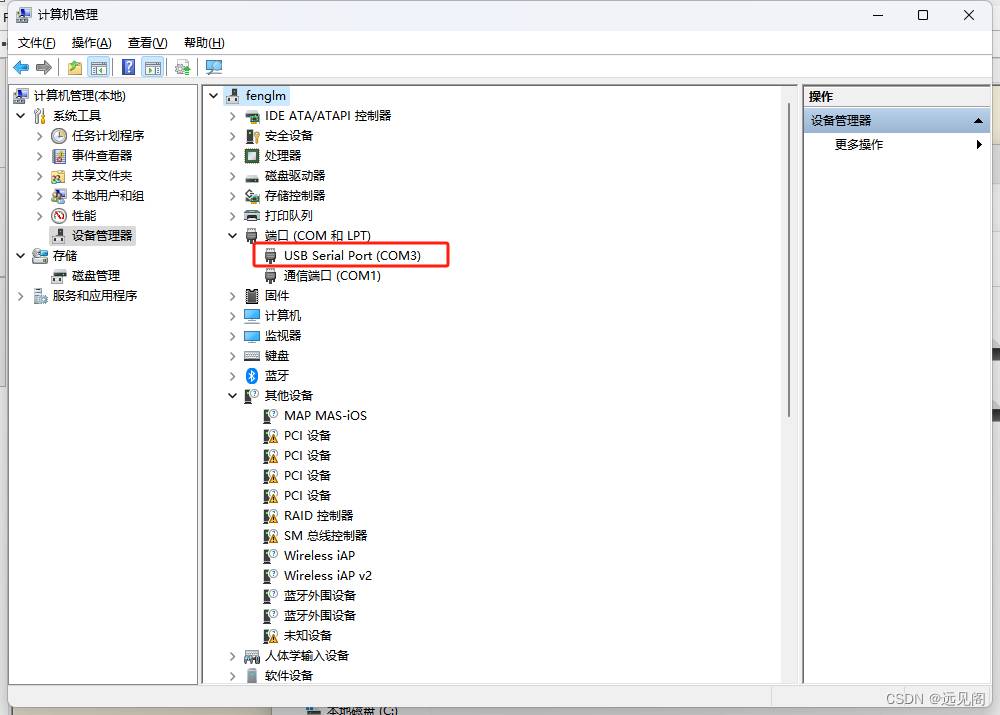Open 更多操作 submenu in actions pane
1000x715 pixels.
(896, 145)
